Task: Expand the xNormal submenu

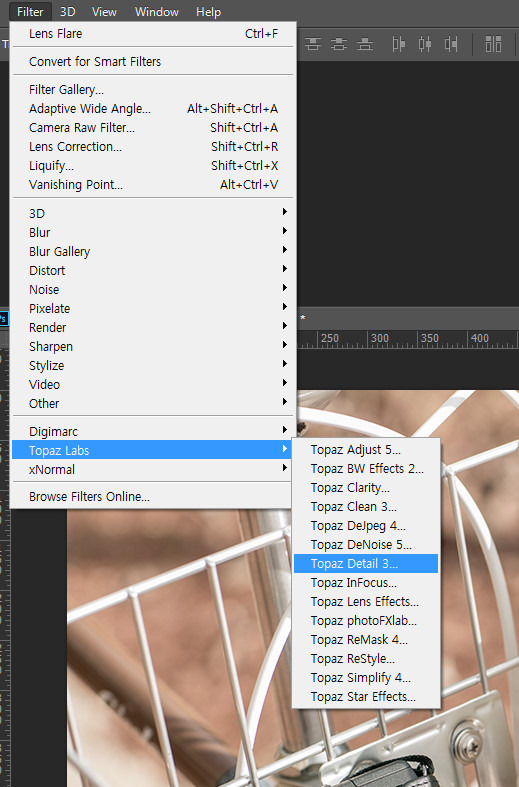Action: click(x=153, y=470)
